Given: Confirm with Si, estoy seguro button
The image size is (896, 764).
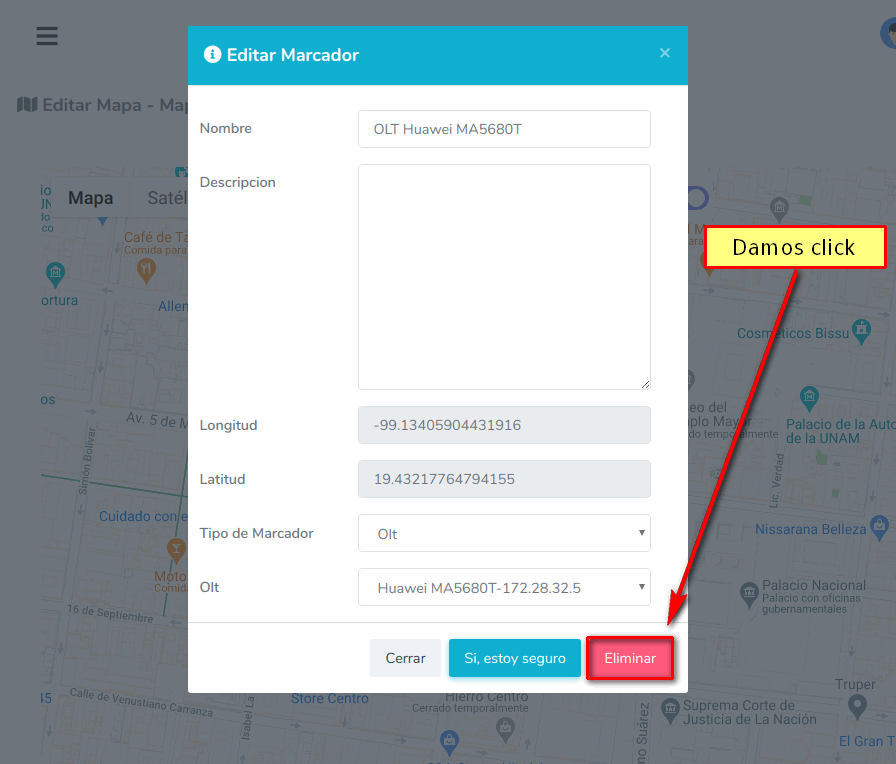Looking at the screenshot, I should (514, 658).
